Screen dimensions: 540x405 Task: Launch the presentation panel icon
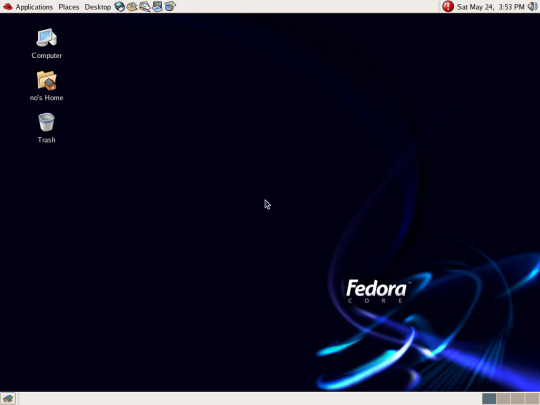coord(157,7)
